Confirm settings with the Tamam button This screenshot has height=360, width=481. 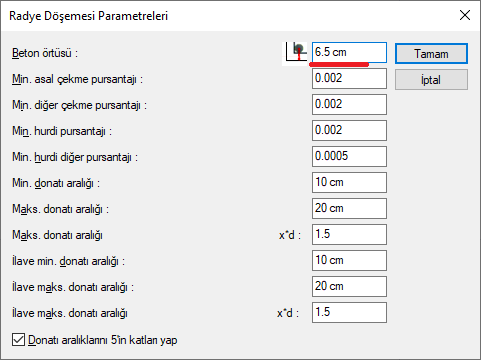point(431,54)
